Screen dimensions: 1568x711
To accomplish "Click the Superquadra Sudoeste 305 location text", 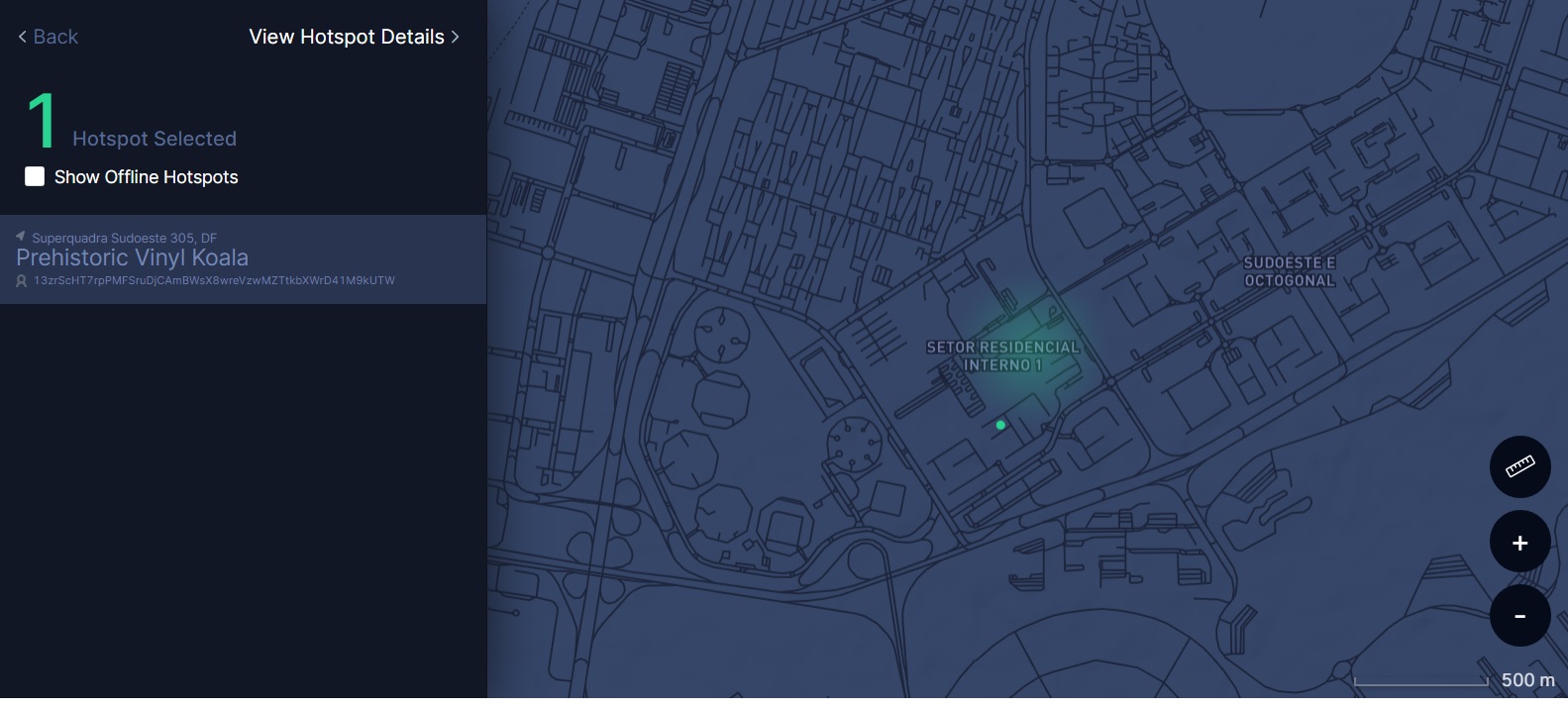I will tap(124, 238).
